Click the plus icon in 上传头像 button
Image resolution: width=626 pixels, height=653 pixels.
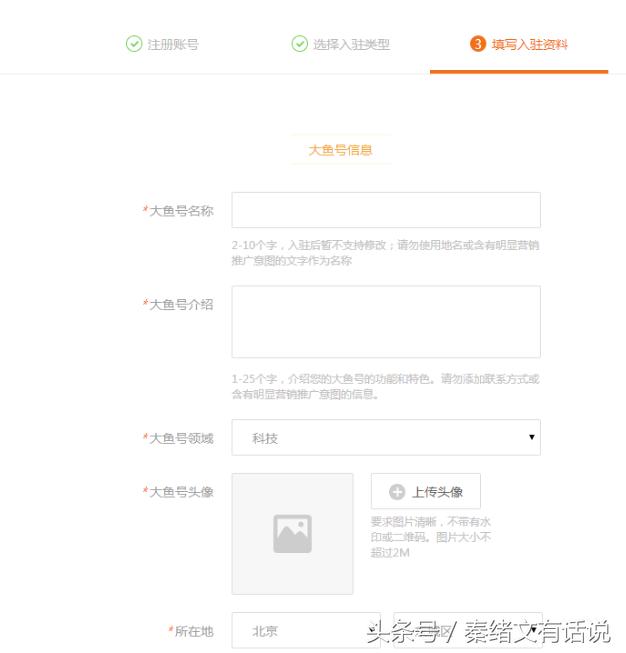click(x=397, y=491)
